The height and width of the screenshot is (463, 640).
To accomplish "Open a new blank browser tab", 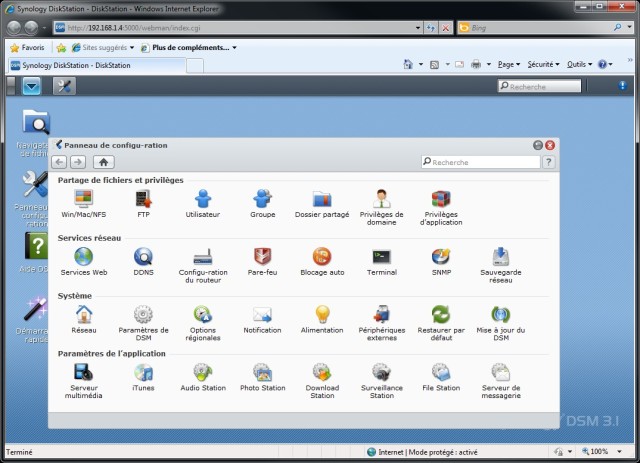I will pos(195,66).
